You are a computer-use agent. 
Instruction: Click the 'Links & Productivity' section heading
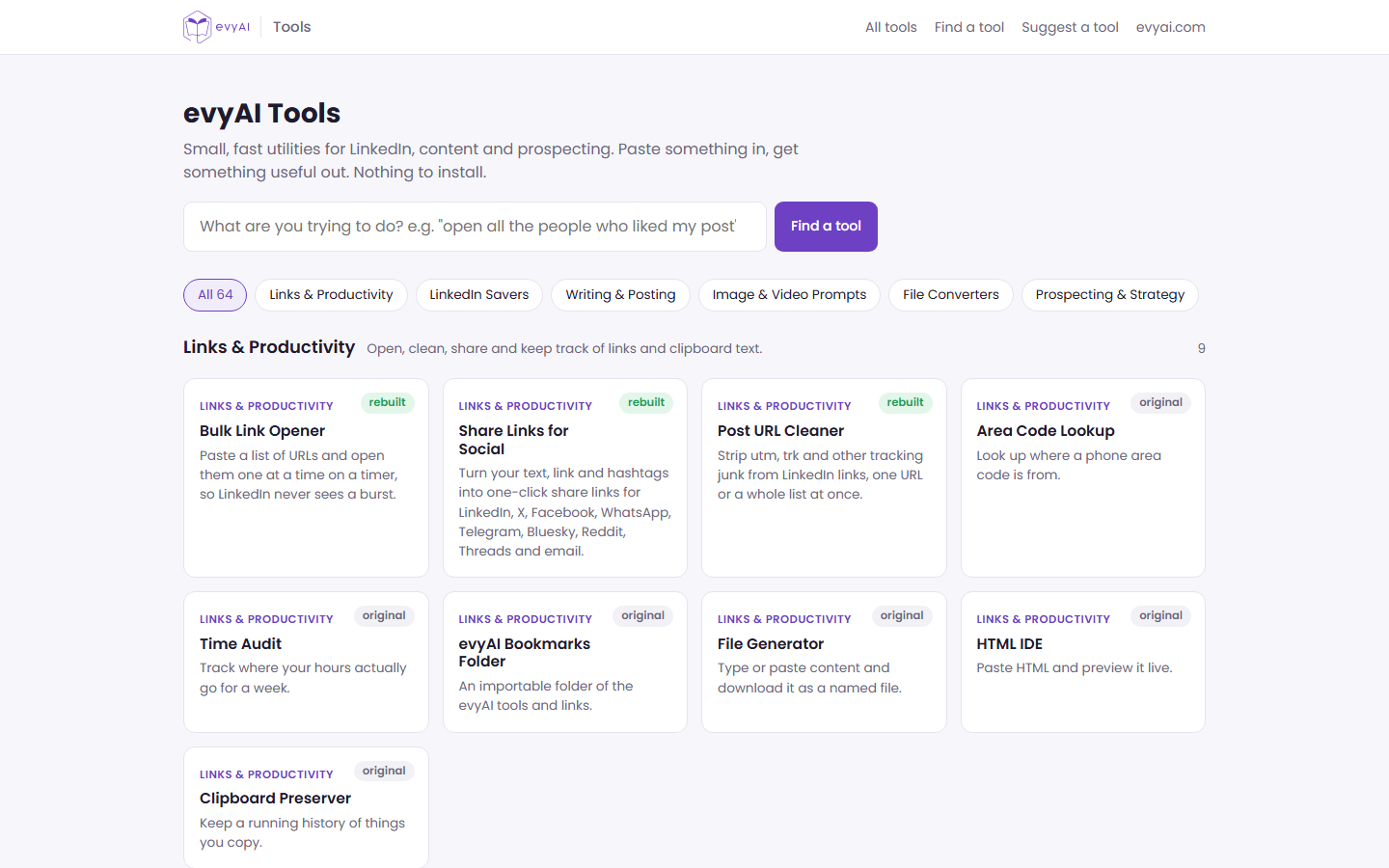click(269, 347)
